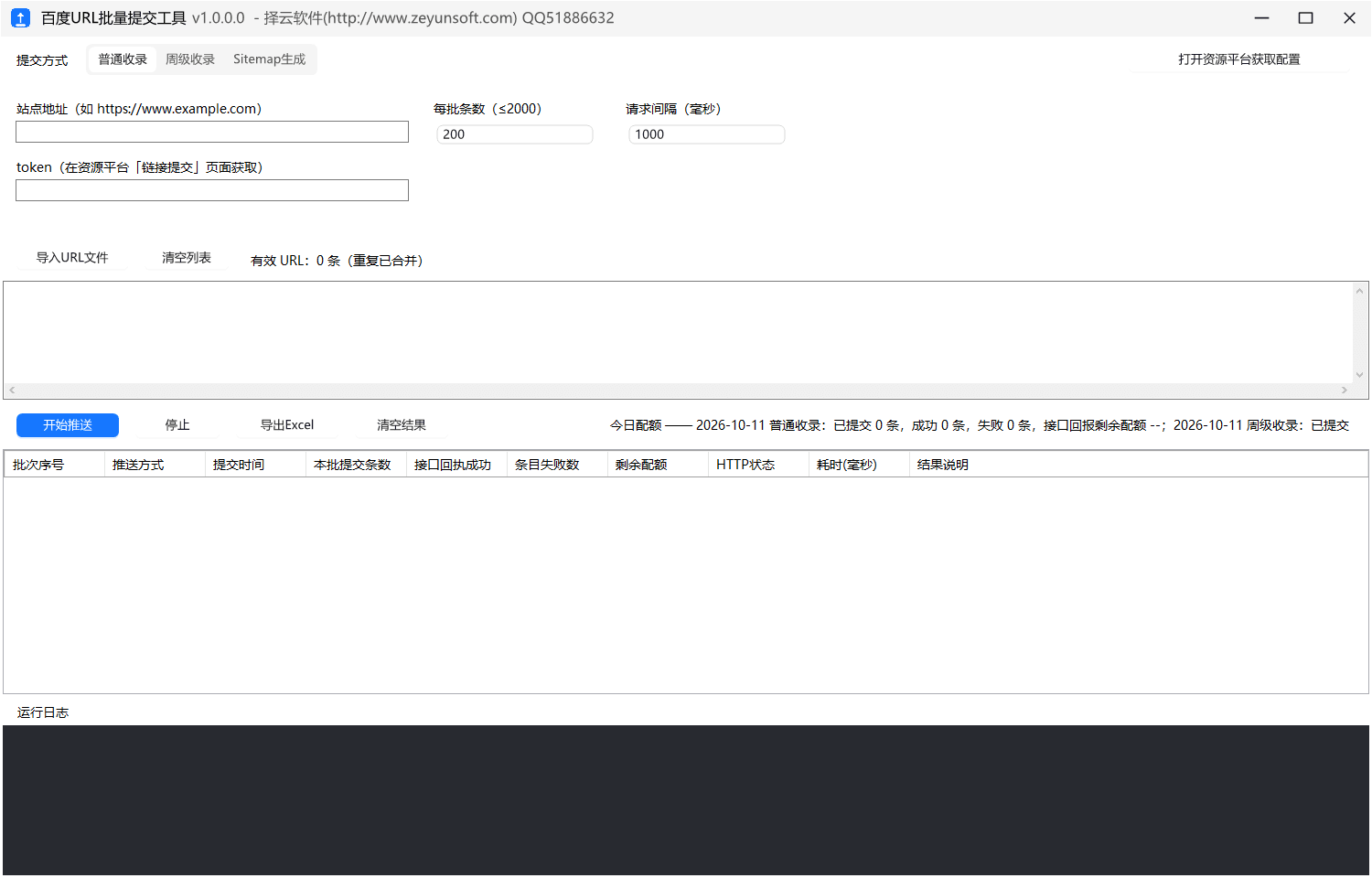Click the 接口回执成功 column header
This screenshot has height=878, width=1372.
457,465
